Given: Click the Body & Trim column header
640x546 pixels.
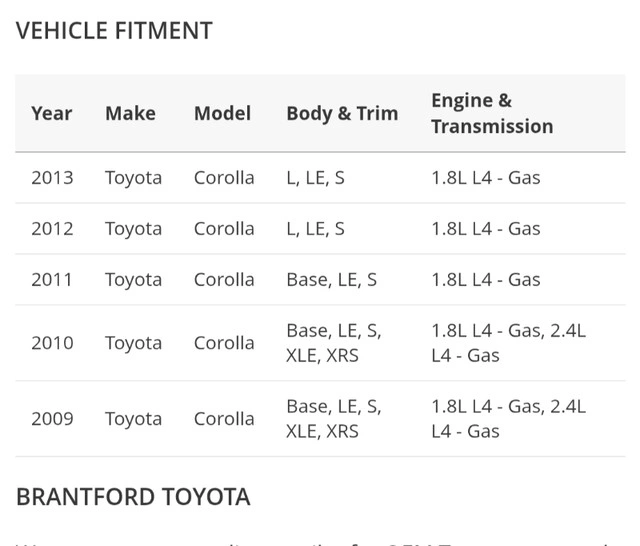Looking at the screenshot, I should (x=342, y=113).
